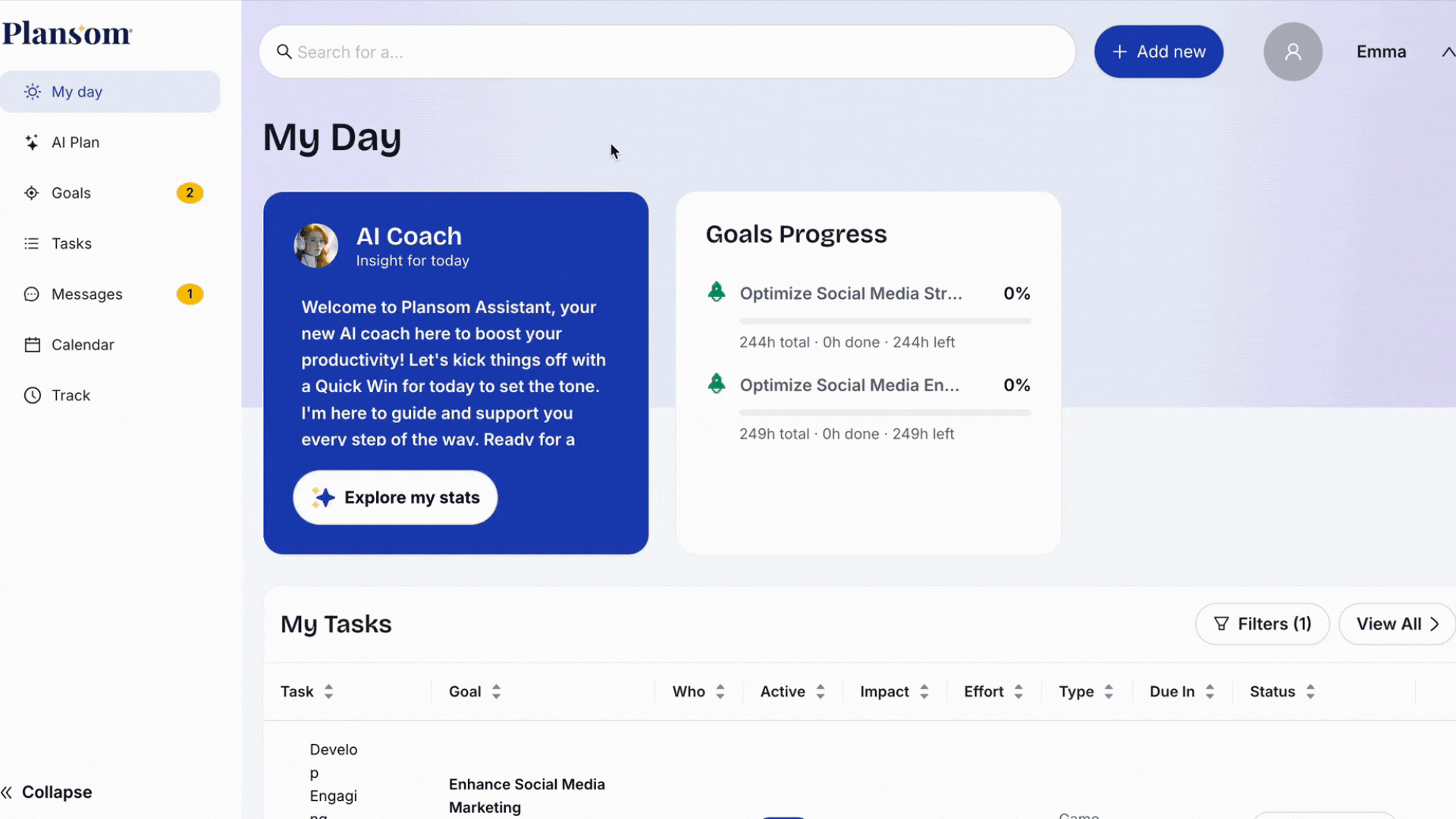1456x819 pixels.
Task: Click the AI Coach portrait avatar
Action: 315,246
